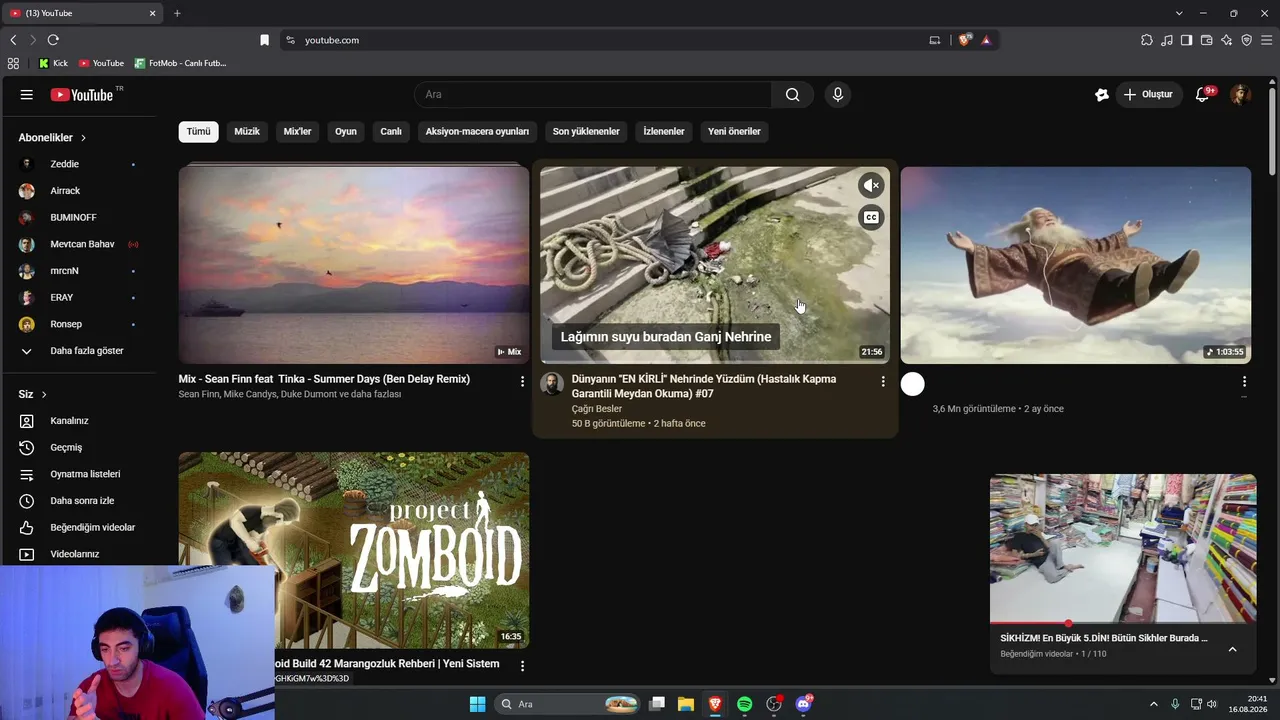
Task: Open Brave VPN shield icon
Action: point(1247,40)
